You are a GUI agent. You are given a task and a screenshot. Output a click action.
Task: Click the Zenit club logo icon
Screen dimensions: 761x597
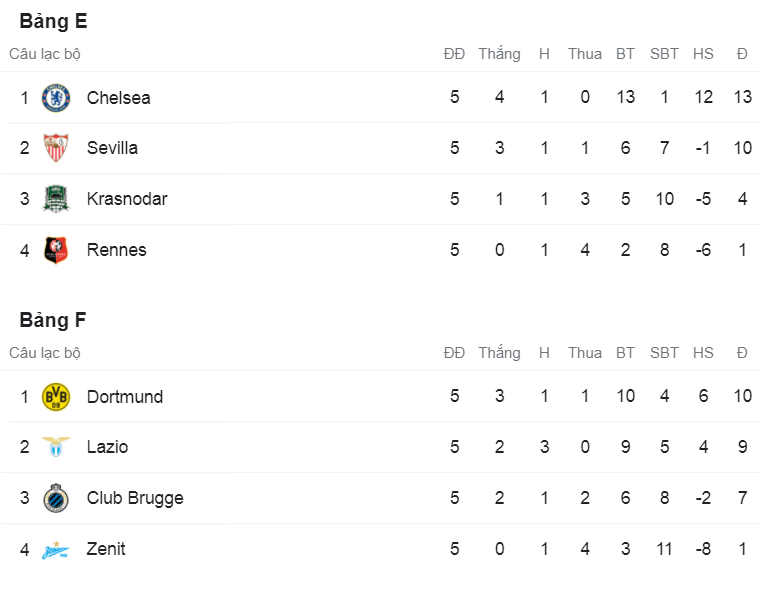click(x=56, y=549)
